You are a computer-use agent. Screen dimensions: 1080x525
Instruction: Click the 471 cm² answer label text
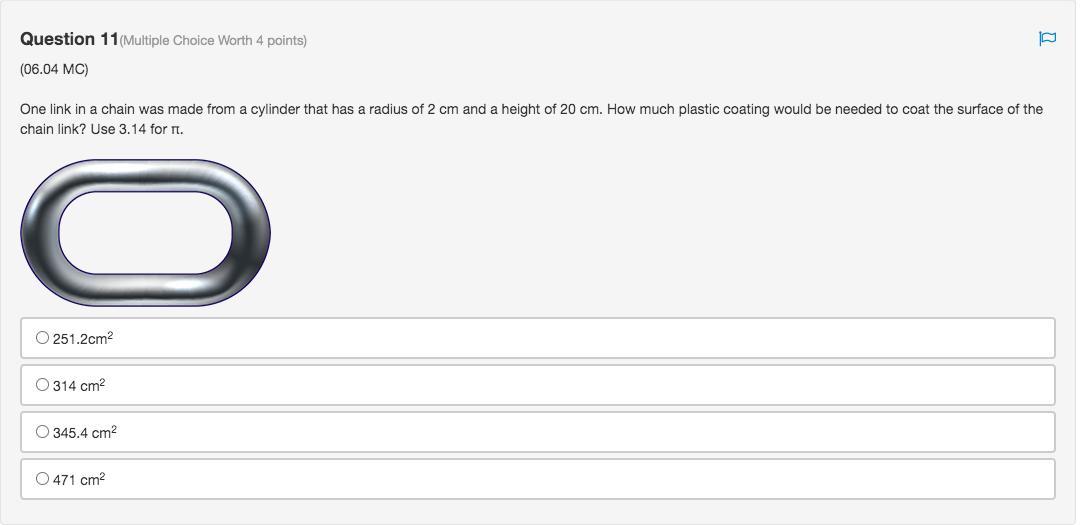click(79, 480)
